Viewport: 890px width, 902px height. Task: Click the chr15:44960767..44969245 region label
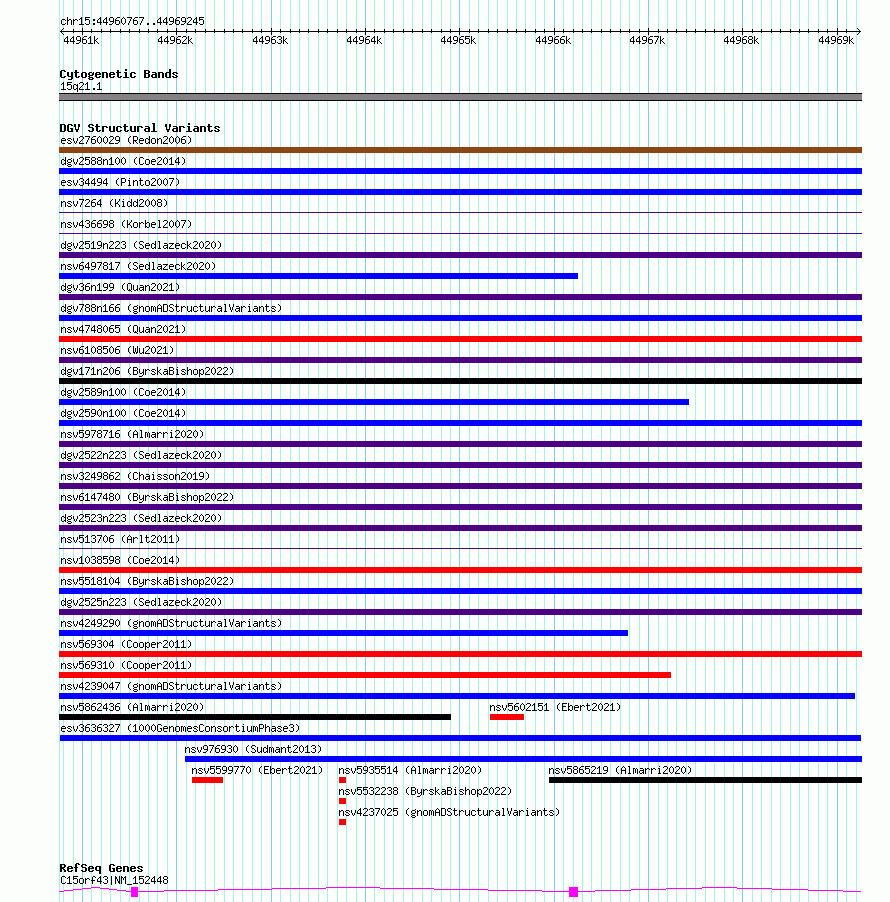132,21
